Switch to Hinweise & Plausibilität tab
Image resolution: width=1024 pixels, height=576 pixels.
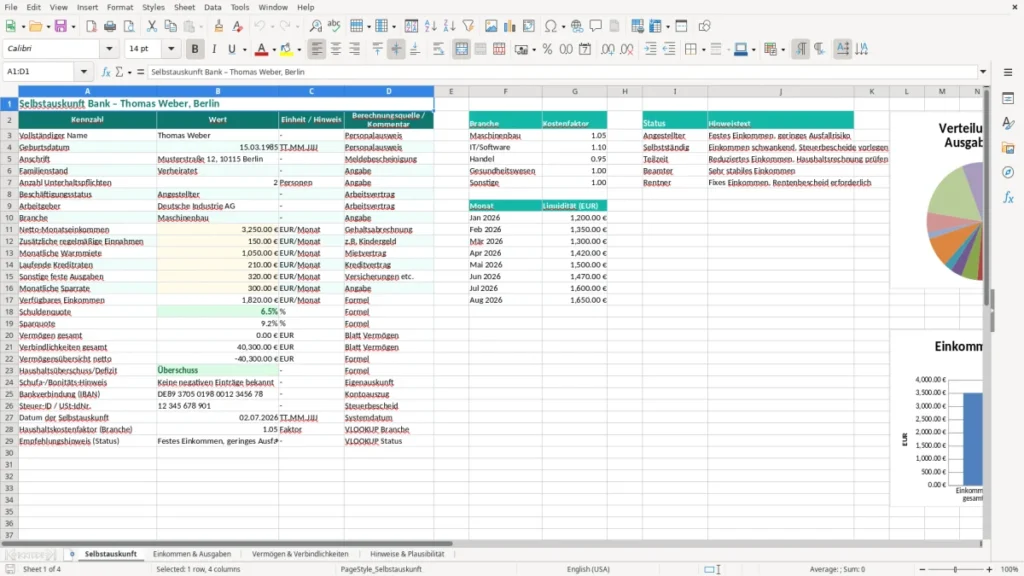coord(407,554)
